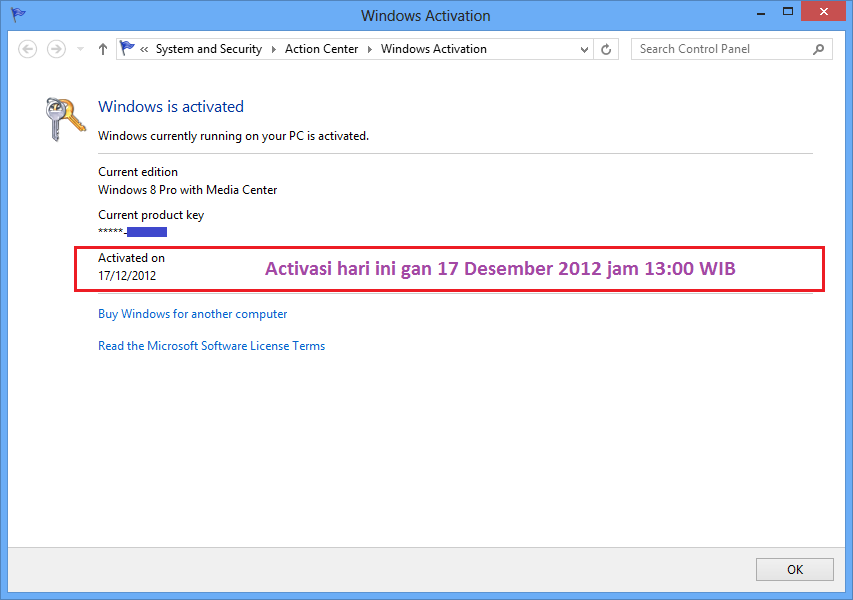This screenshot has width=853, height=600.
Task: Go back with the Back arrow button
Action: click(27, 49)
